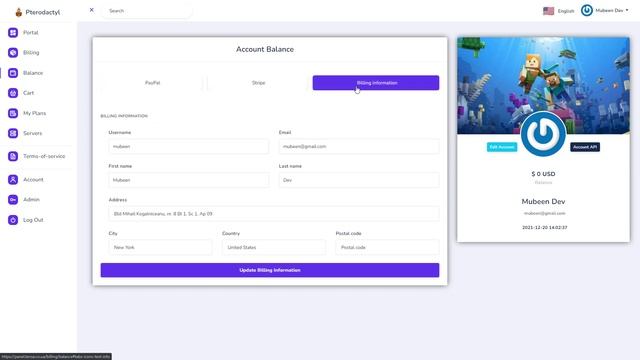The width and height of the screenshot is (640, 360).
Task: Click the Account menu label
Action: point(33,180)
